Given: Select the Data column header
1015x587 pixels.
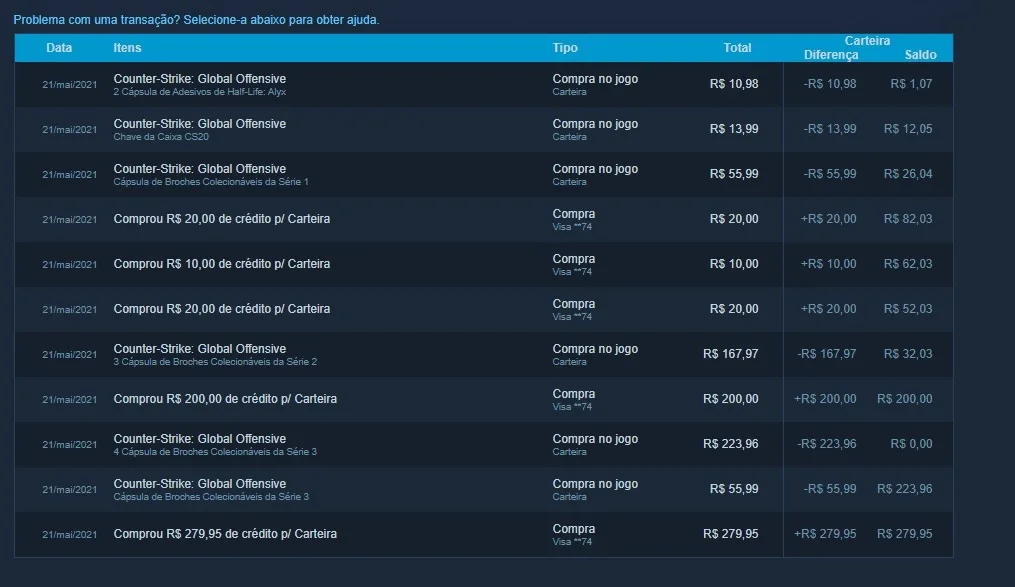Looking at the screenshot, I should coord(59,48).
